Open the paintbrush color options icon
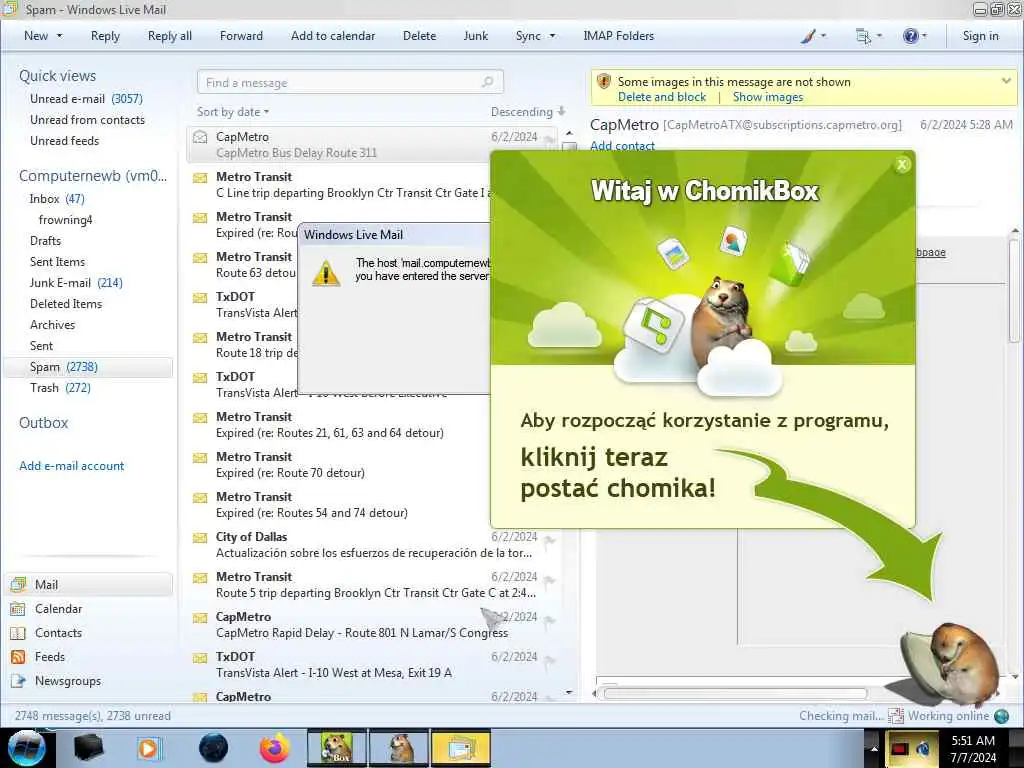Viewport: 1024px width, 768px height. coord(808,36)
